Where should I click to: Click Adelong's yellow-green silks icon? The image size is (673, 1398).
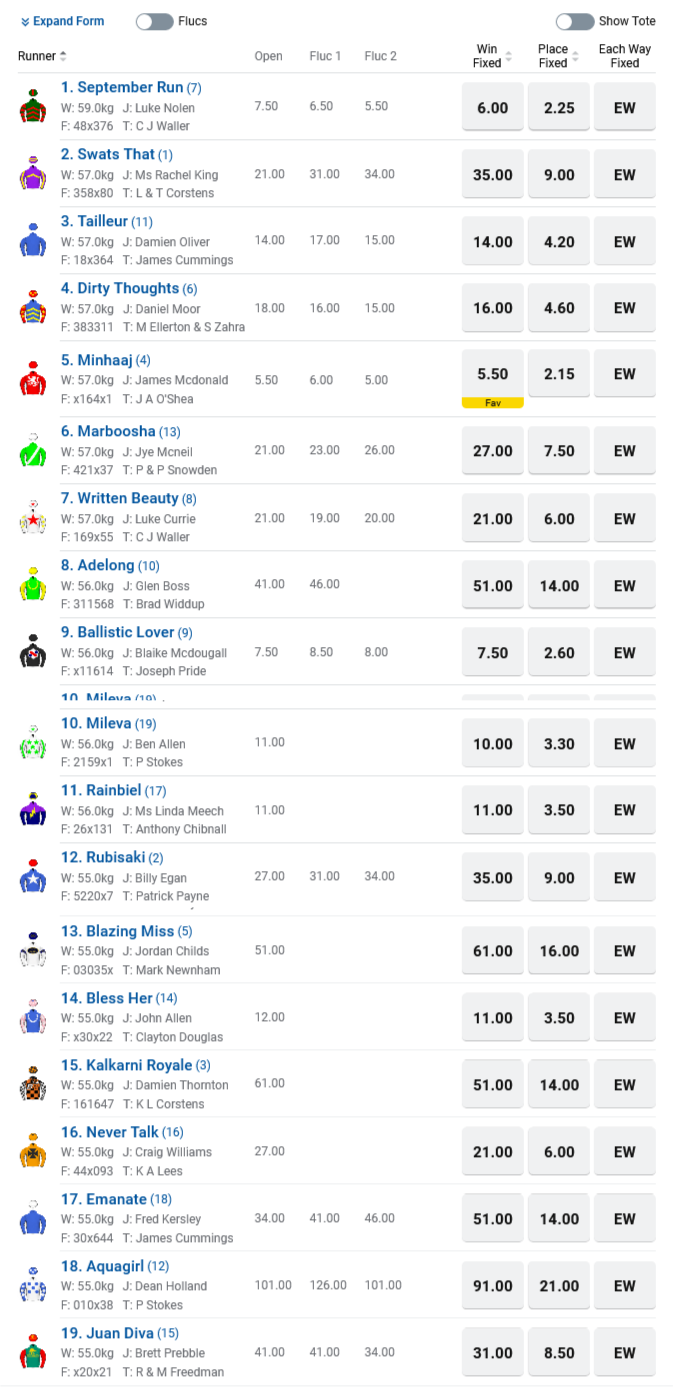33,585
